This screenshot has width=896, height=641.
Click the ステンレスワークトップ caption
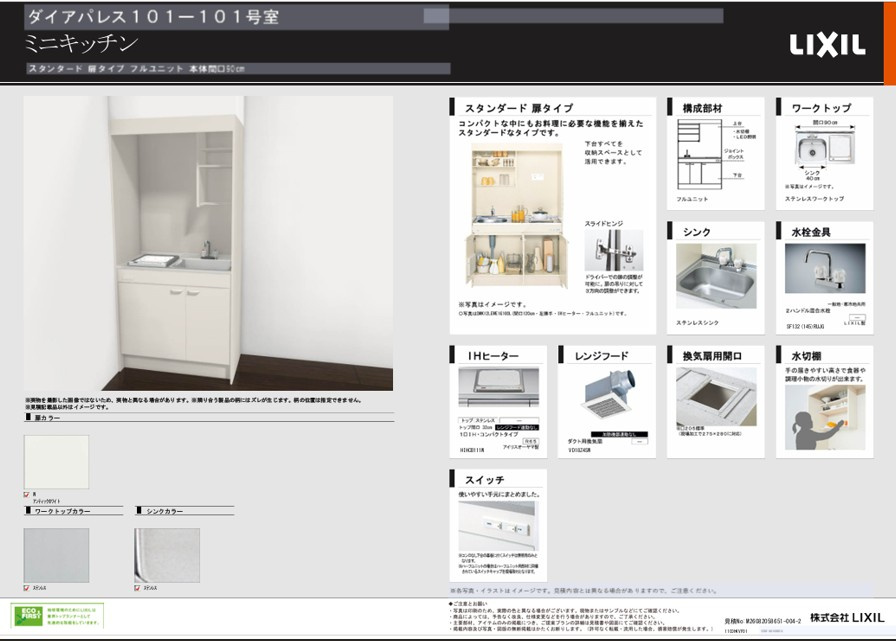click(x=814, y=199)
